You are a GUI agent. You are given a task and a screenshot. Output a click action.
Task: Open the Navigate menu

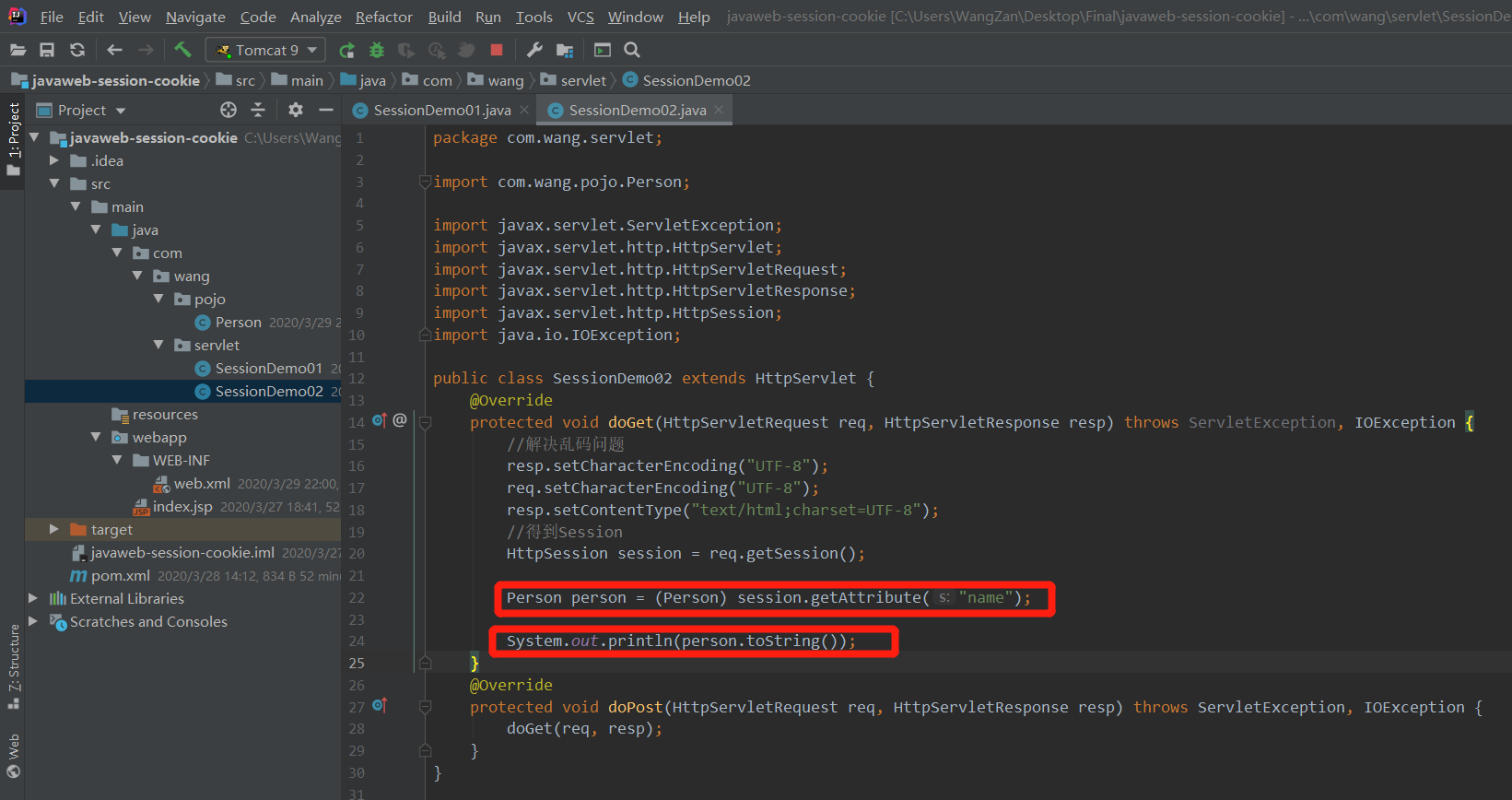[x=195, y=17]
